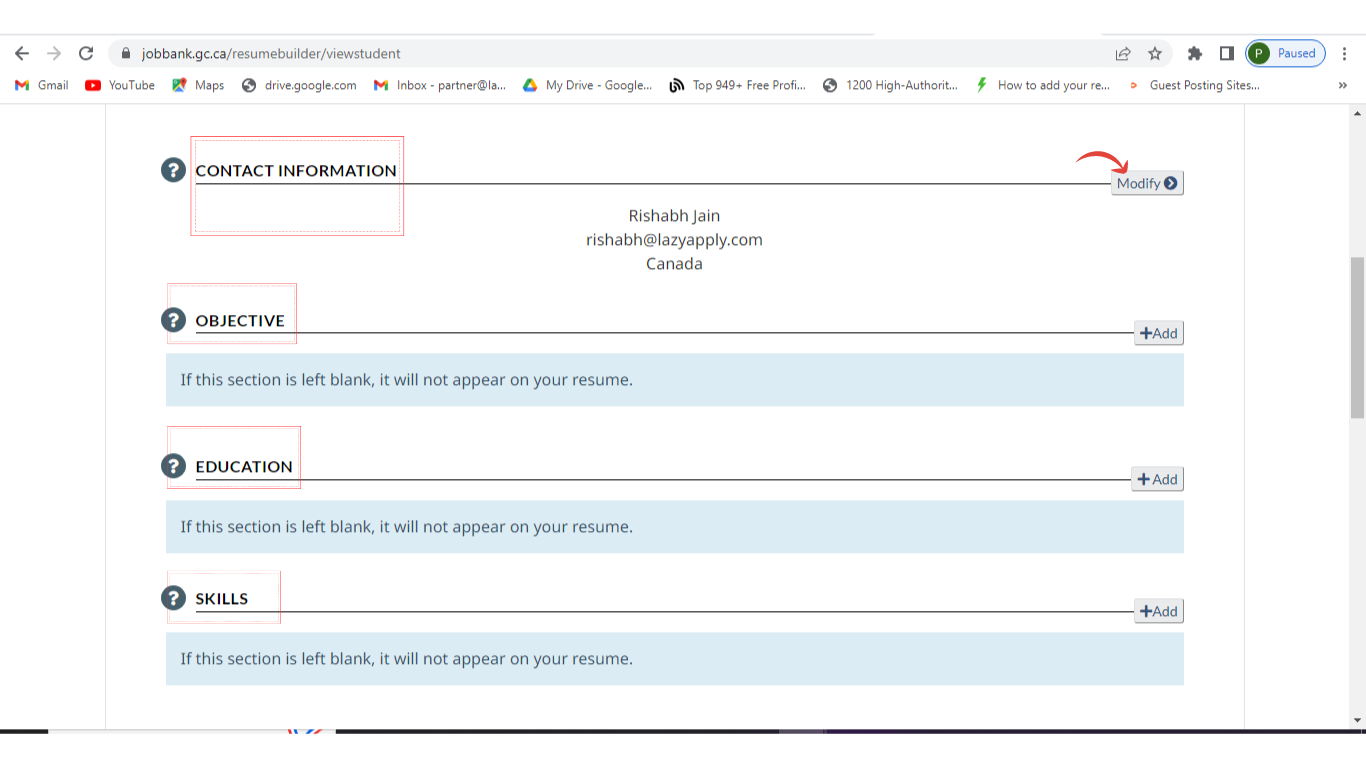Add a new entry under Skills
Screen dimensions: 1366x768
point(1158,612)
